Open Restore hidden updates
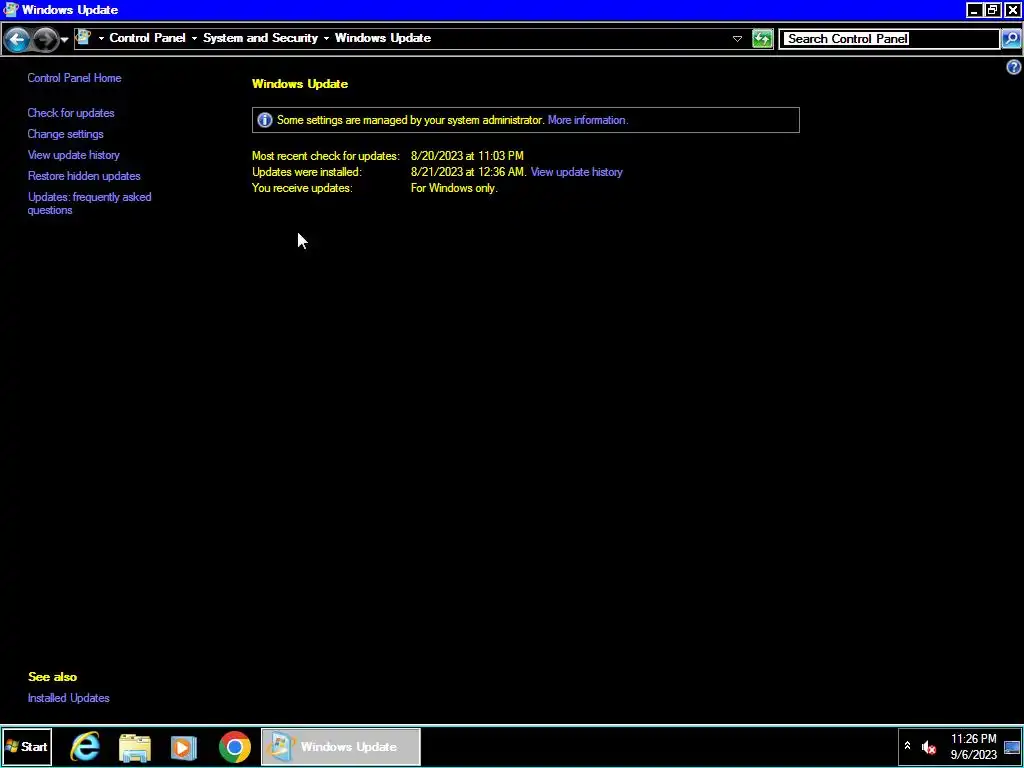The height and width of the screenshot is (768, 1024). (x=84, y=176)
